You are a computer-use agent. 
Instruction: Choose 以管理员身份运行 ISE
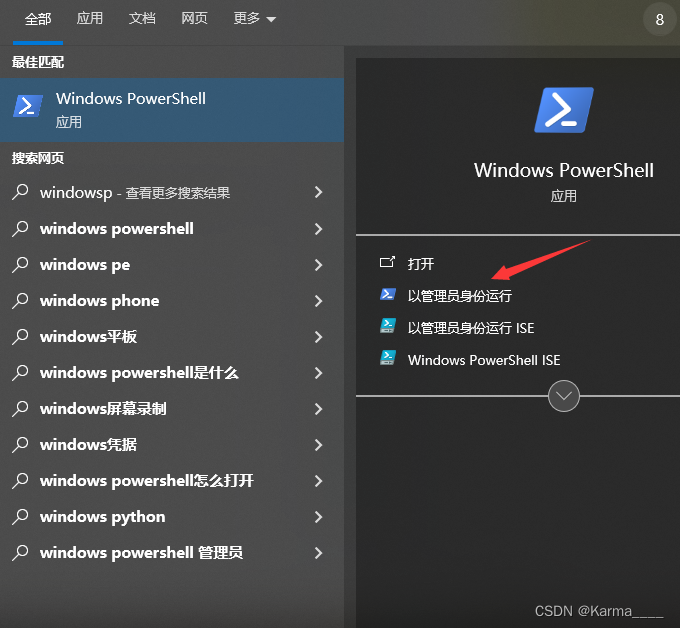click(471, 328)
